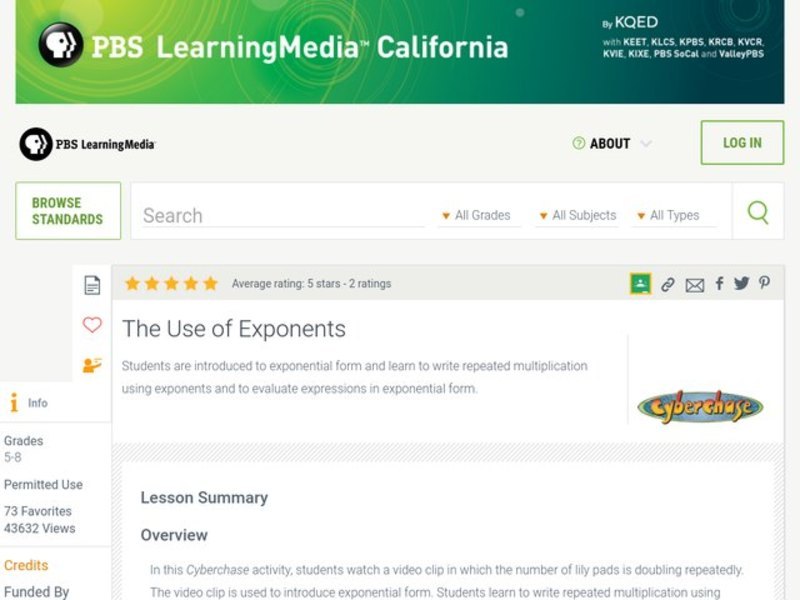The width and height of the screenshot is (800, 600).
Task: Select the support materials icon
Action: [92, 363]
